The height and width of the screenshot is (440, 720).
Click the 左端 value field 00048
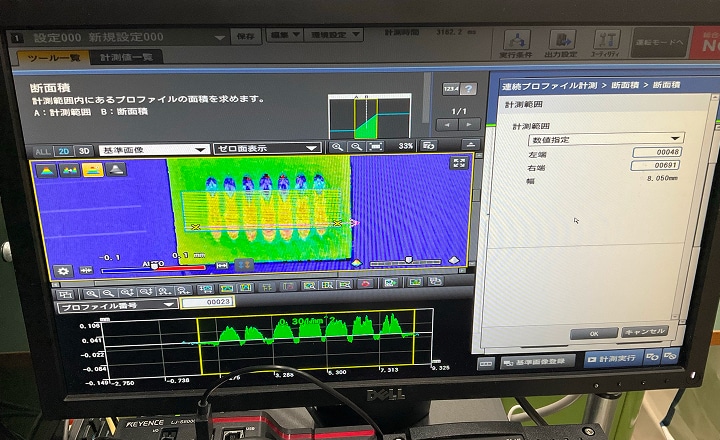(656, 152)
